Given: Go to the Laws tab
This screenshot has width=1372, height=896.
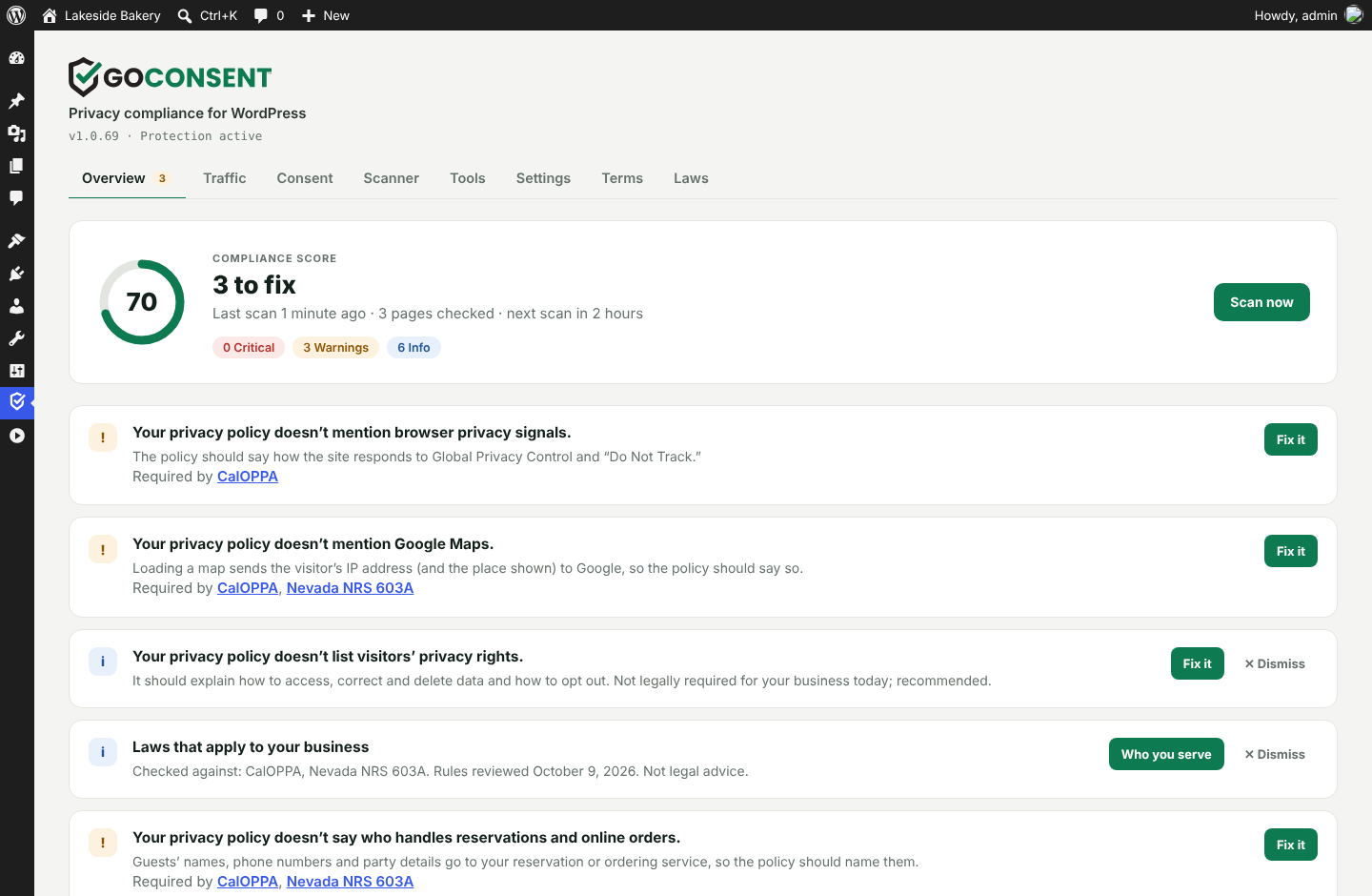Looking at the screenshot, I should point(691,178).
